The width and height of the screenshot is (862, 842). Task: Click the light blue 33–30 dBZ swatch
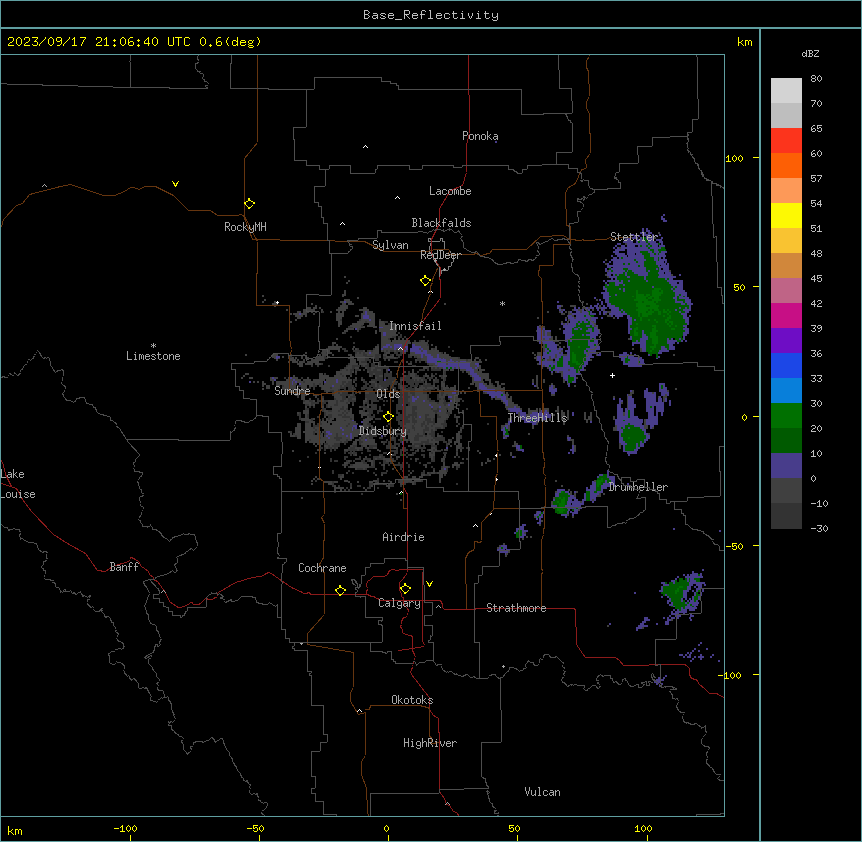click(x=786, y=391)
